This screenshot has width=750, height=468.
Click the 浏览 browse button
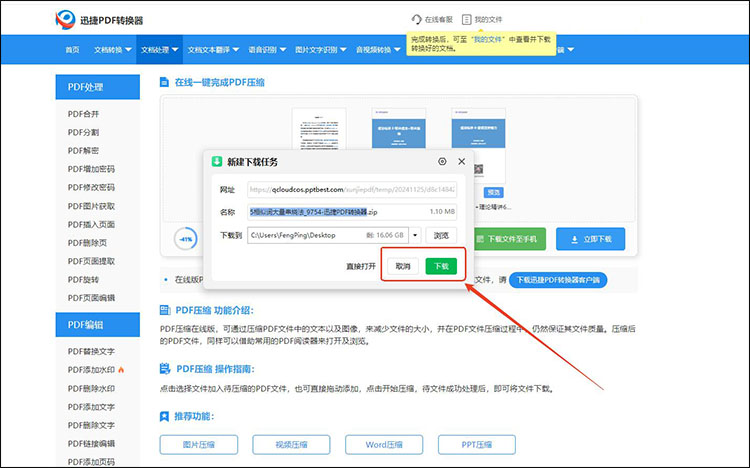click(441, 235)
